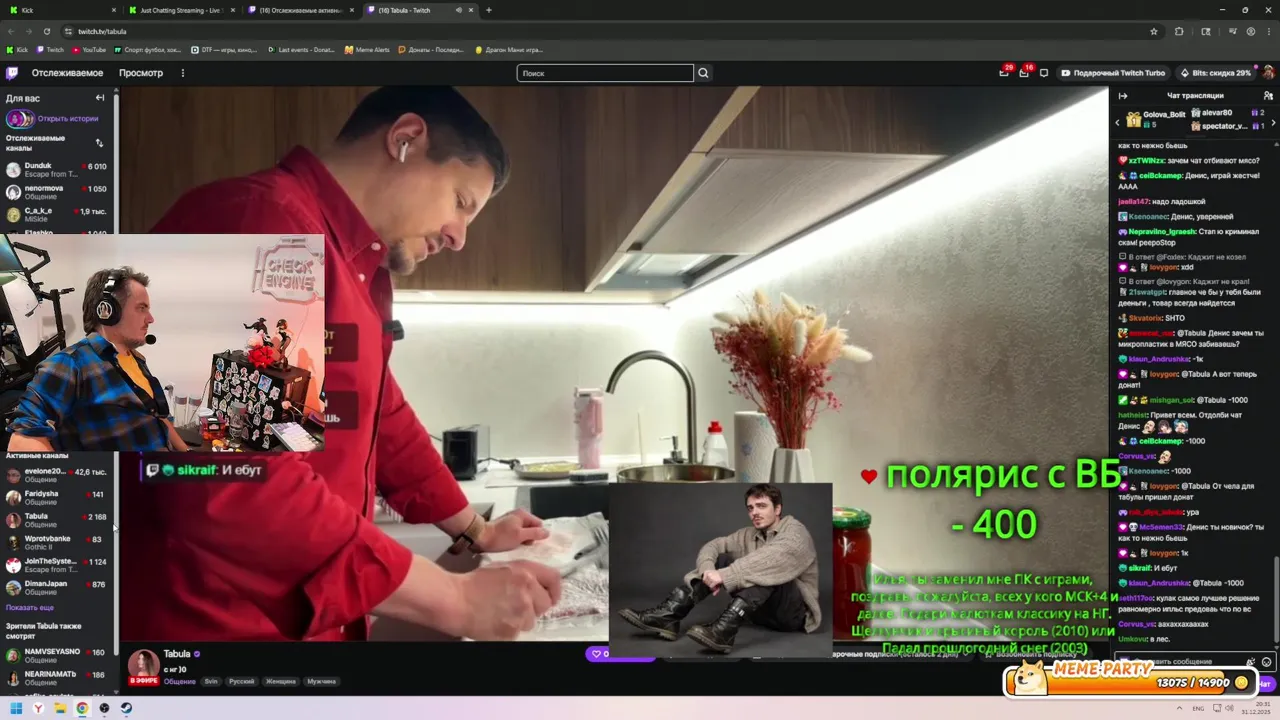Open NAMVSEYASNO channel in the sidebar
The width and height of the screenshot is (1280, 720).
tap(57, 655)
